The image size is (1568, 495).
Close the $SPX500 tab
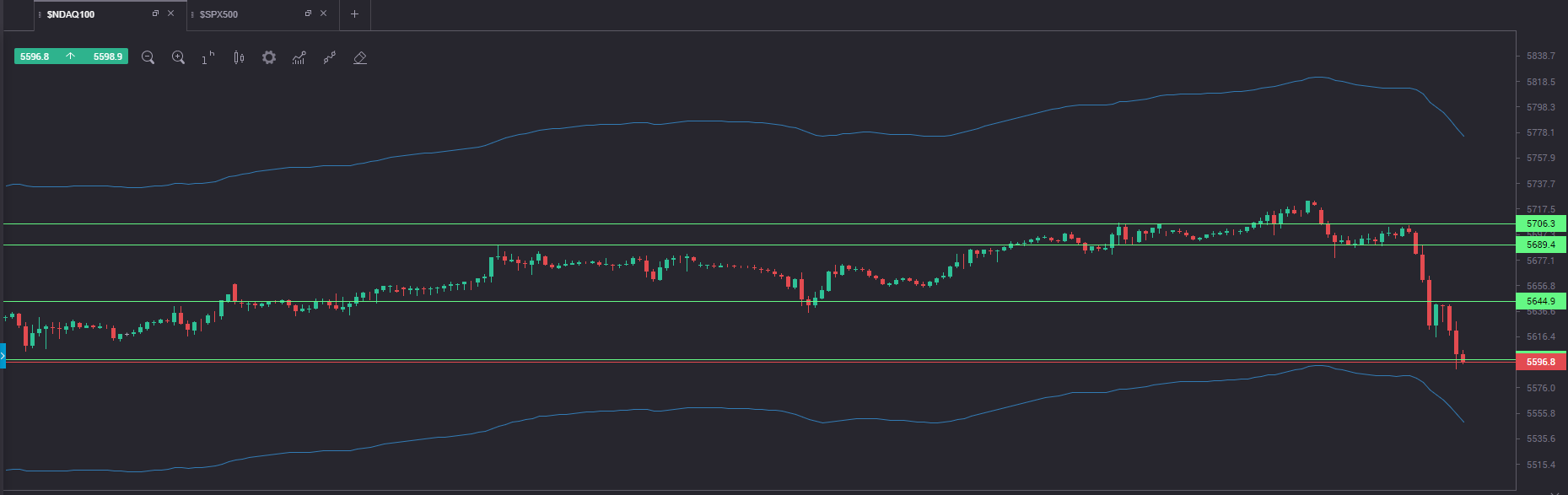(323, 13)
